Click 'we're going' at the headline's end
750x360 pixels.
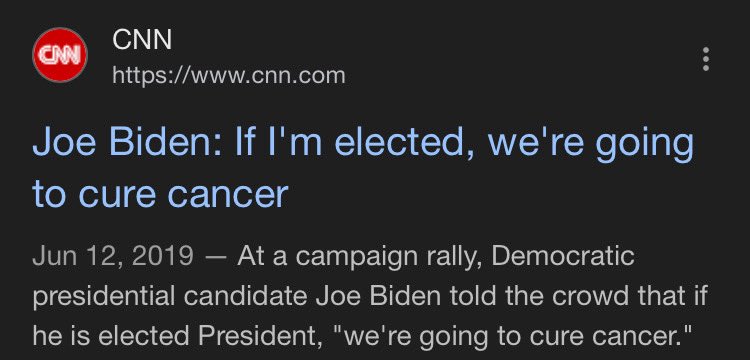(591, 145)
